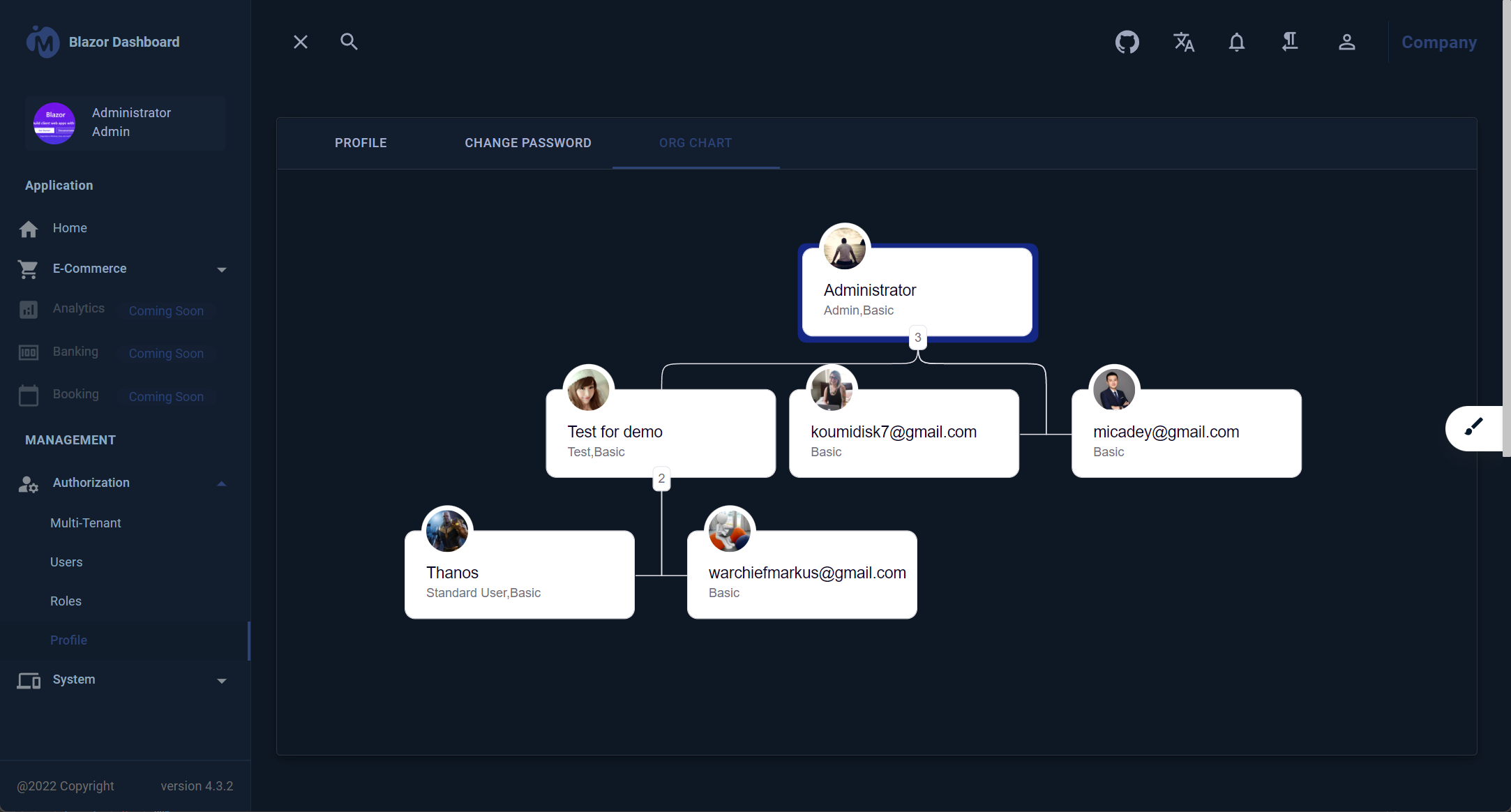
Task: Toggle right-to-left text direction icon
Action: tap(1290, 42)
